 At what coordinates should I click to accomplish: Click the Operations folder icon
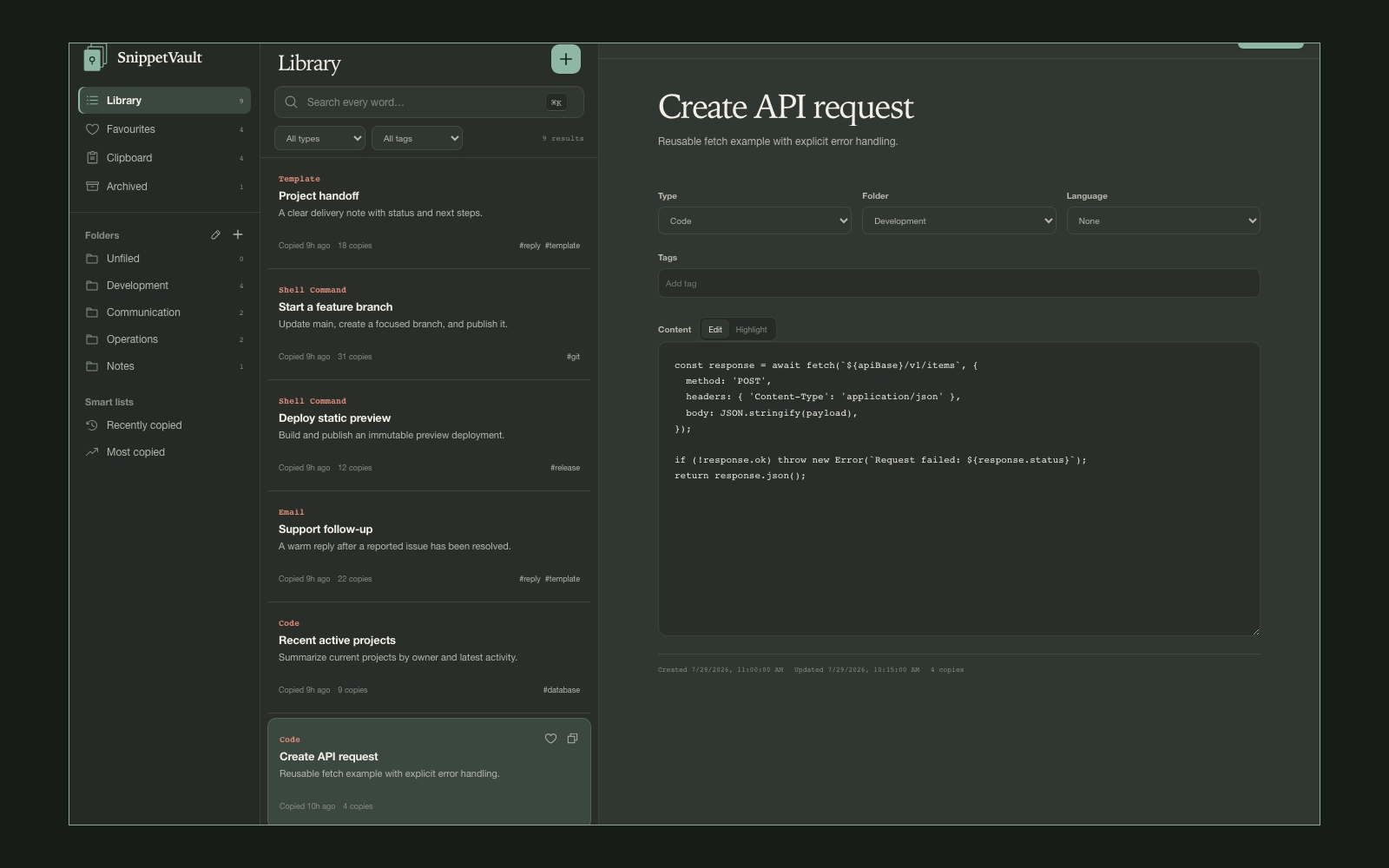(x=92, y=339)
